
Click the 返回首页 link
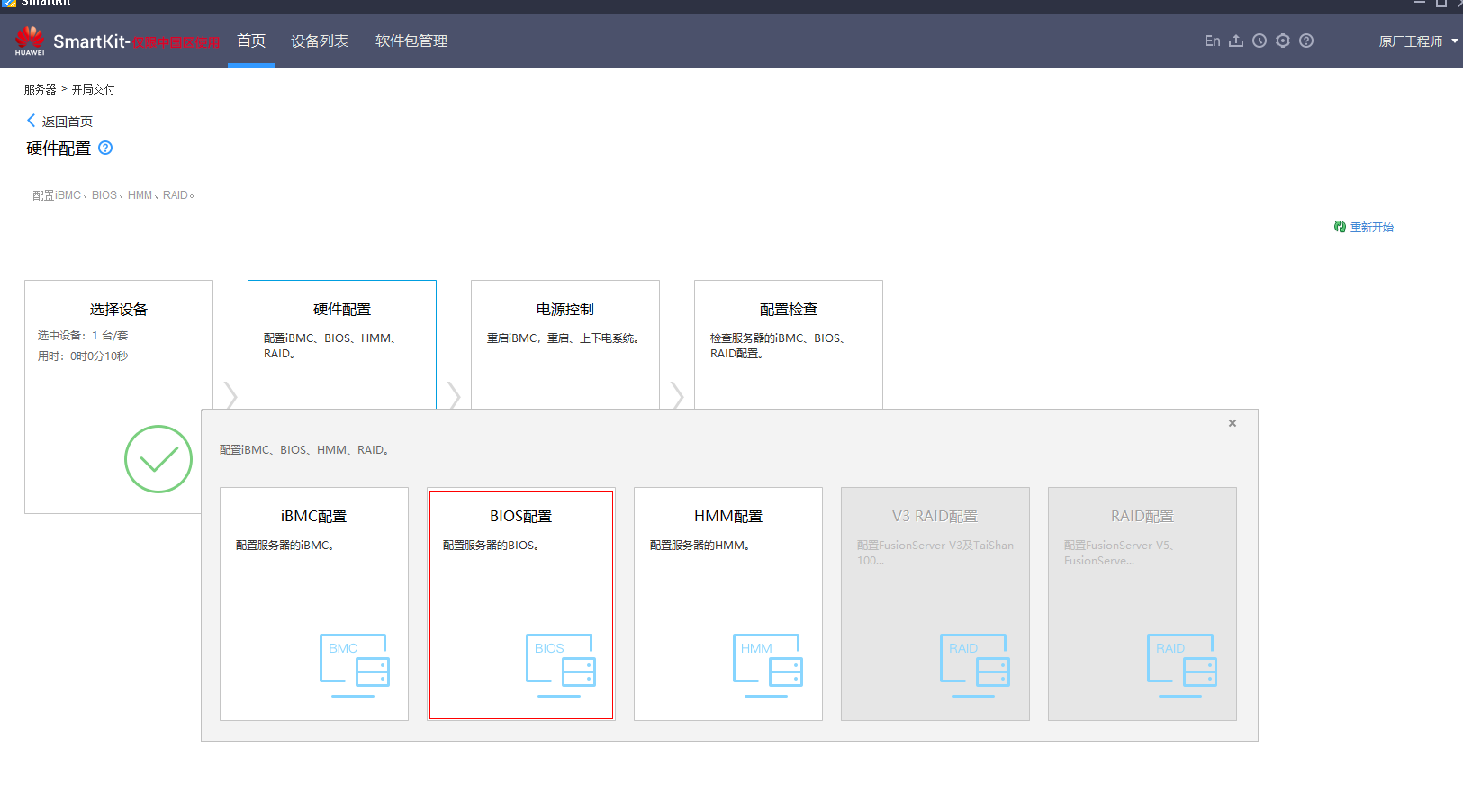click(x=68, y=122)
